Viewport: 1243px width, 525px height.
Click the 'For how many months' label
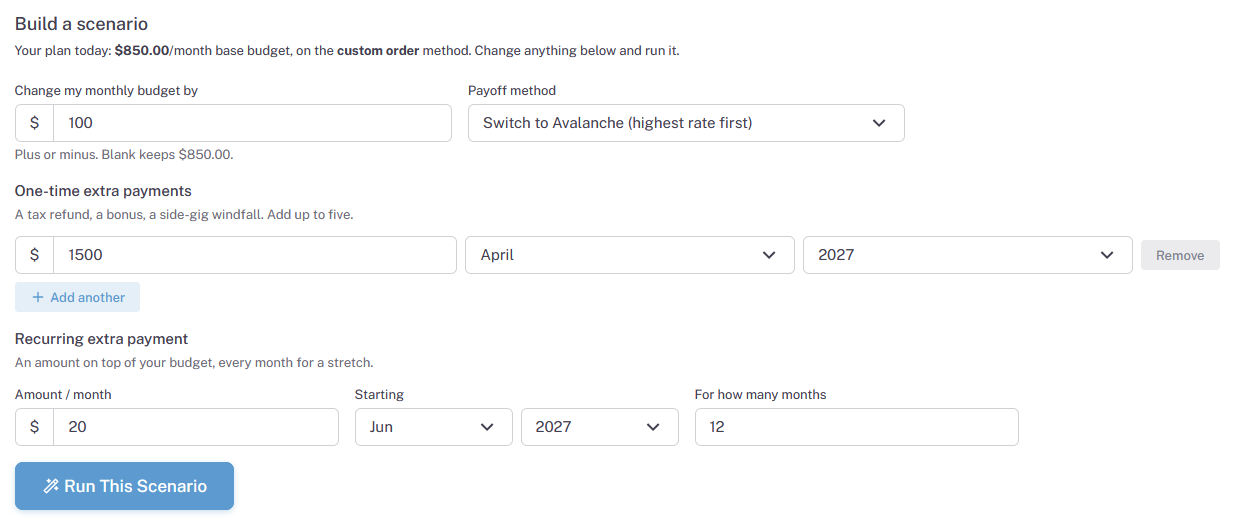click(760, 394)
